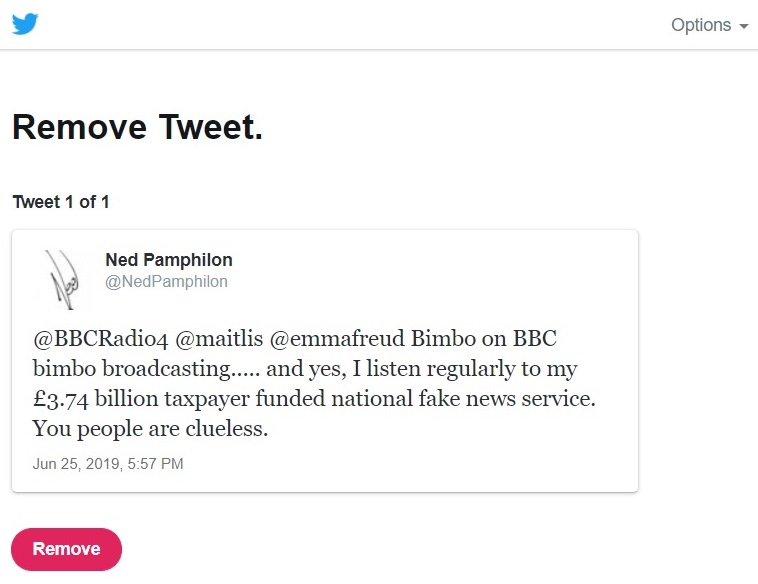This screenshot has width=758, height=584.
Task: Click the word 'Options' in the header
Action: [x=701, y=25]
